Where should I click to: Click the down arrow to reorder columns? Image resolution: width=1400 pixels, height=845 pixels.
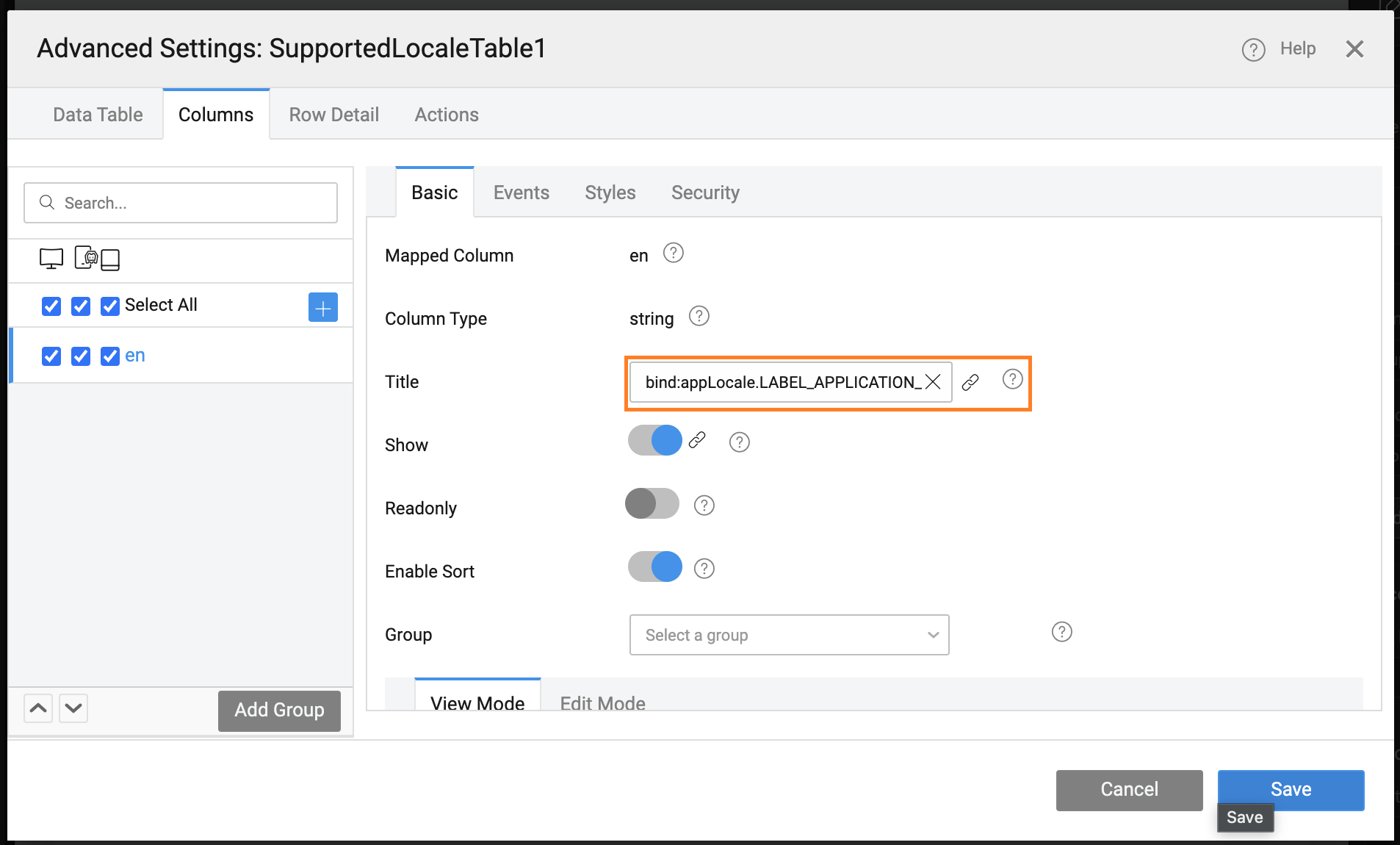(73, 708)
